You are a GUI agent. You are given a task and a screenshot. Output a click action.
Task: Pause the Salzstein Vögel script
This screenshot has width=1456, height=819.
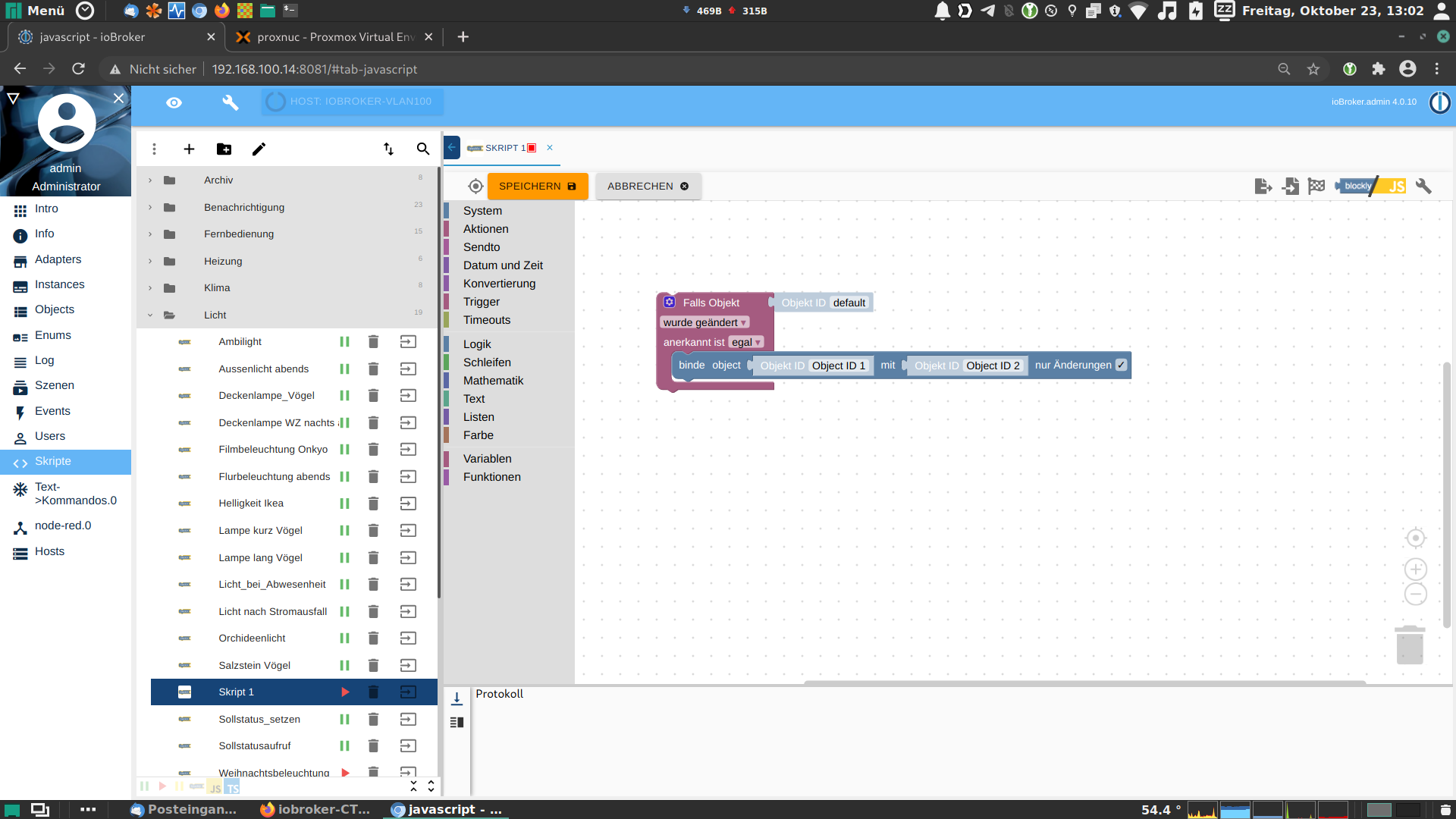[x=344, y=666]
